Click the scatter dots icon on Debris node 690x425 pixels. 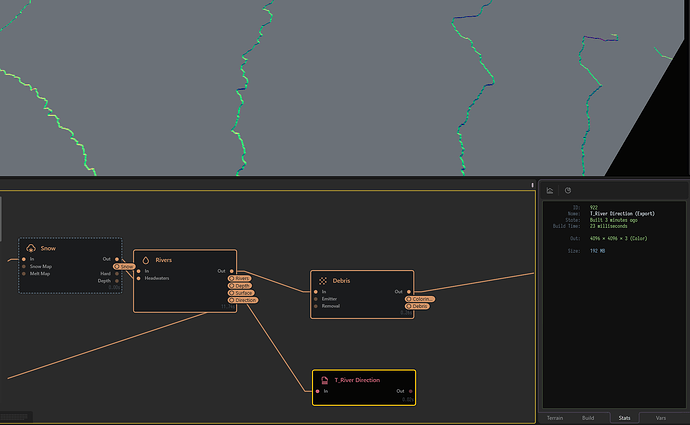[x=323, y=281]
